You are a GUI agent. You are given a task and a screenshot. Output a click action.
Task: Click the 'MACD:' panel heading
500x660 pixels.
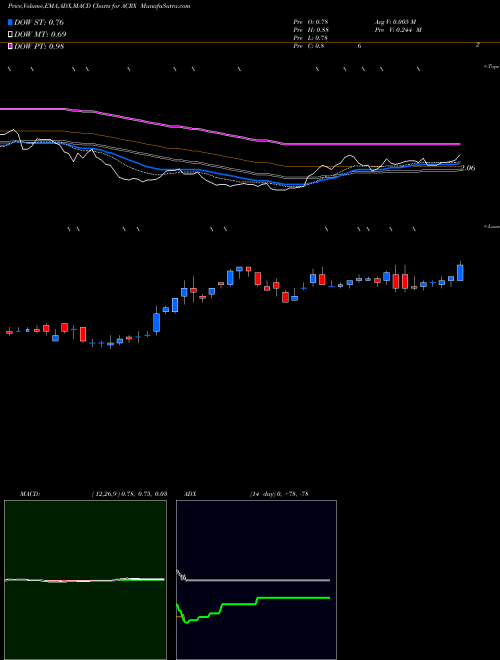[x=30, y=494]
